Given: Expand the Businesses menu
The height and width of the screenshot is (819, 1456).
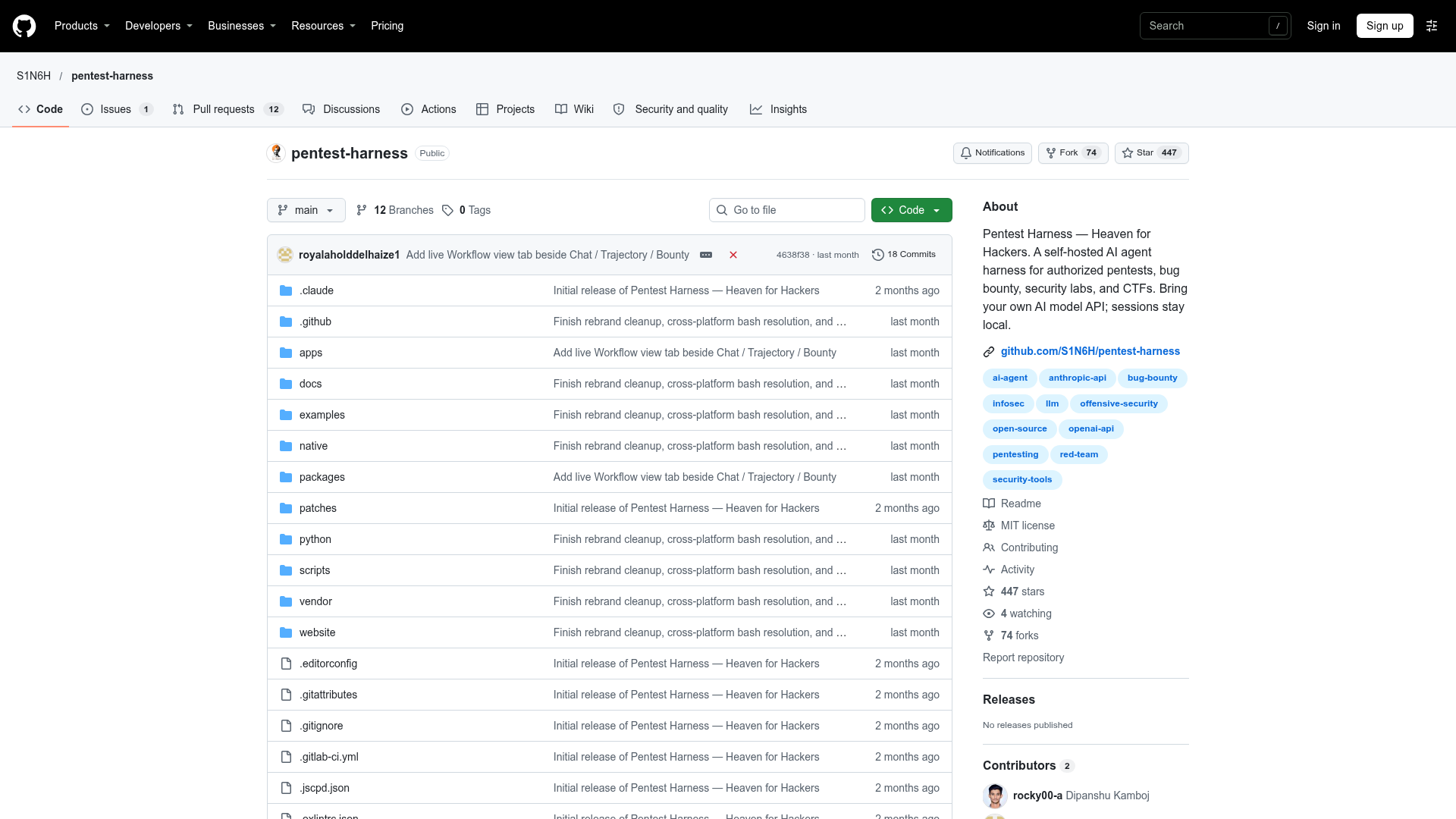Looking at the screenshot, I should tap(242, 26).
